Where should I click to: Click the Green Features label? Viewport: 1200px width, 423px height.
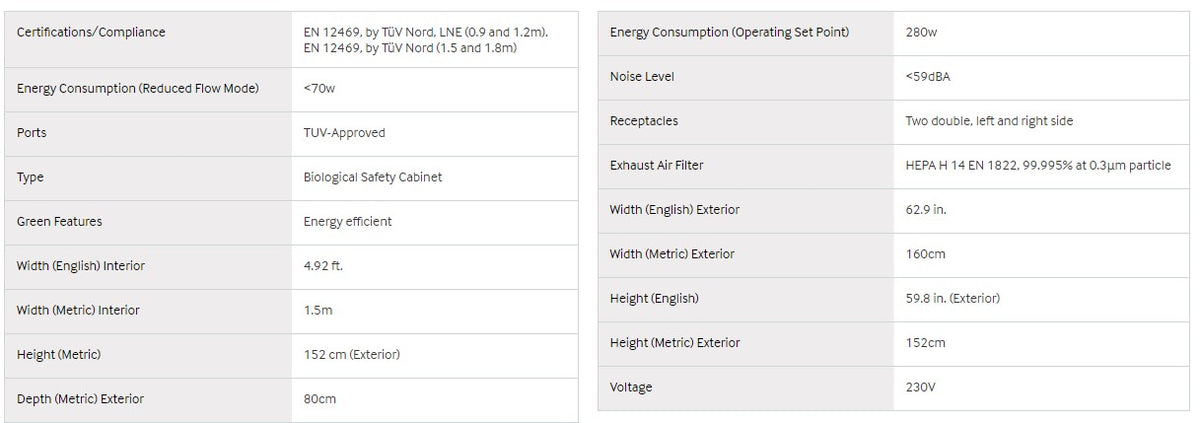[59, 221]
